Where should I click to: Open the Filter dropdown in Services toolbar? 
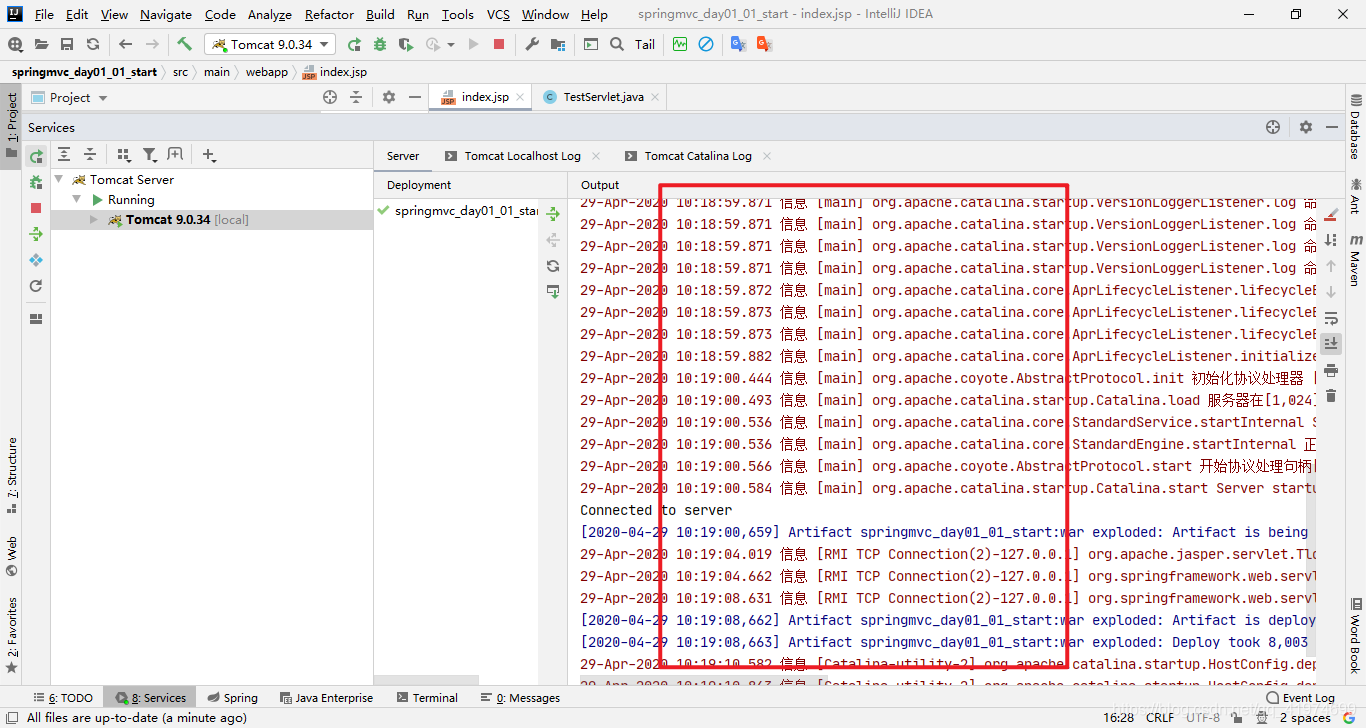click(149, 154)
